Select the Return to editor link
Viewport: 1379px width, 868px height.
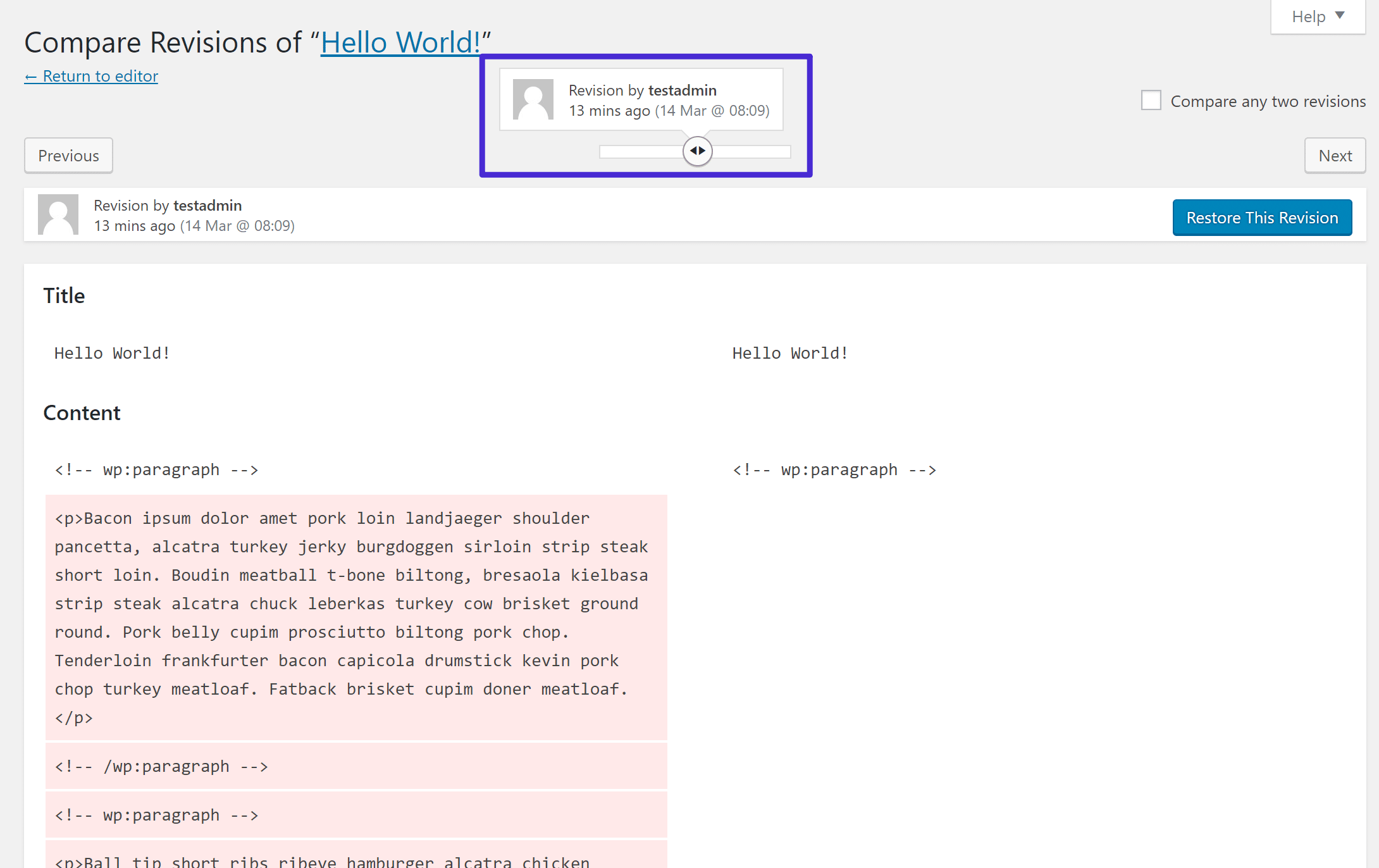pos(91,75)
